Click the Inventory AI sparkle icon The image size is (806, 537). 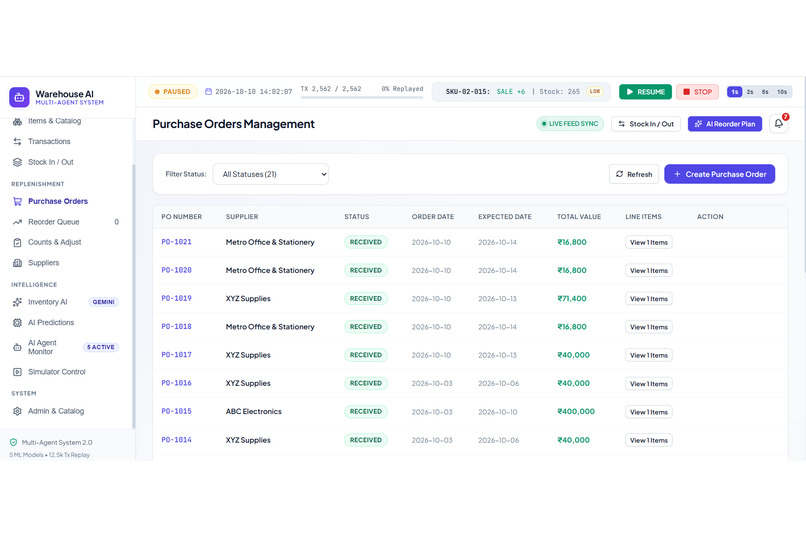tap(17, 302)
